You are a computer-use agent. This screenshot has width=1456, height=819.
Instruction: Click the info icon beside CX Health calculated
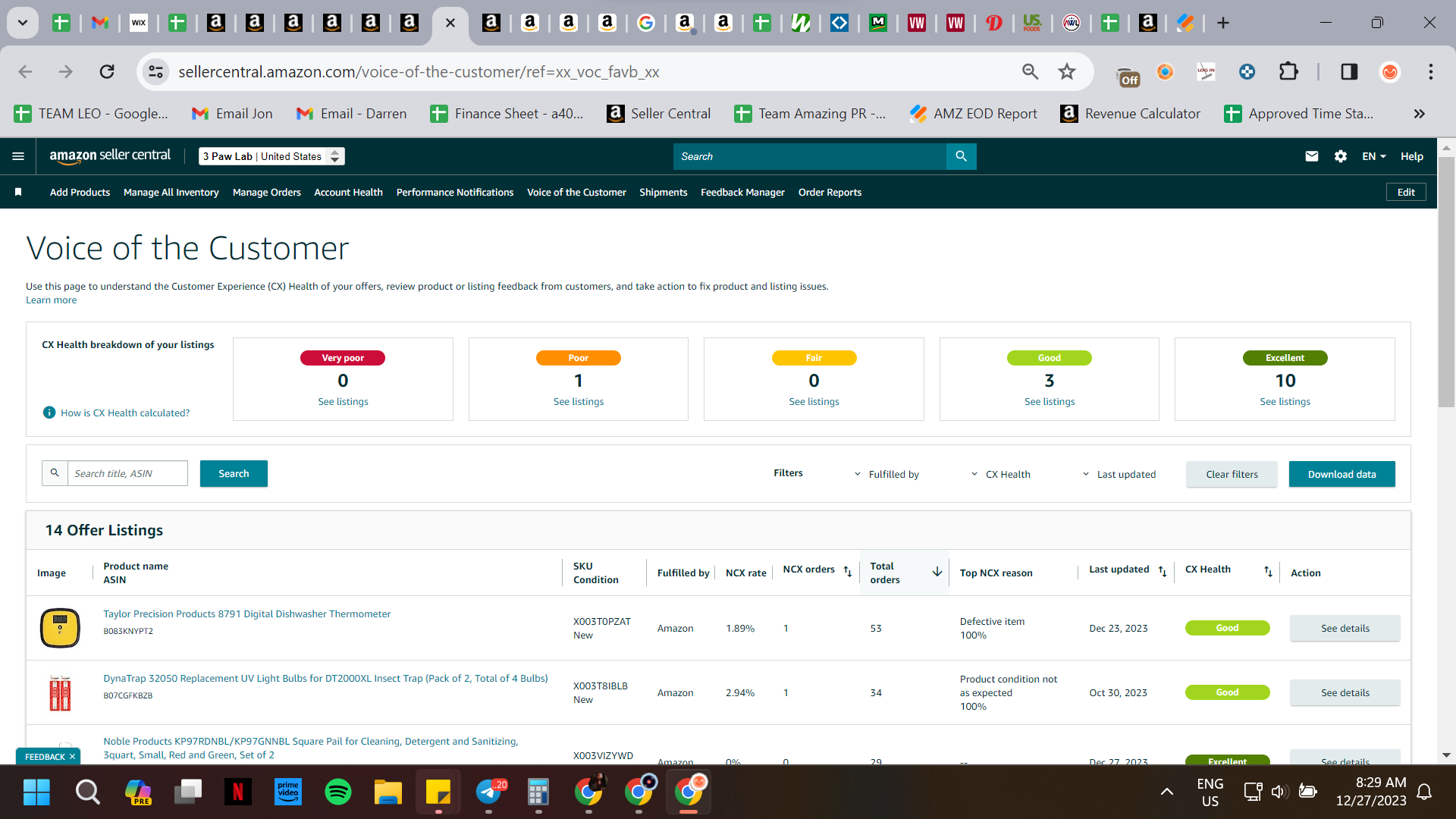(x=49, y=413)
